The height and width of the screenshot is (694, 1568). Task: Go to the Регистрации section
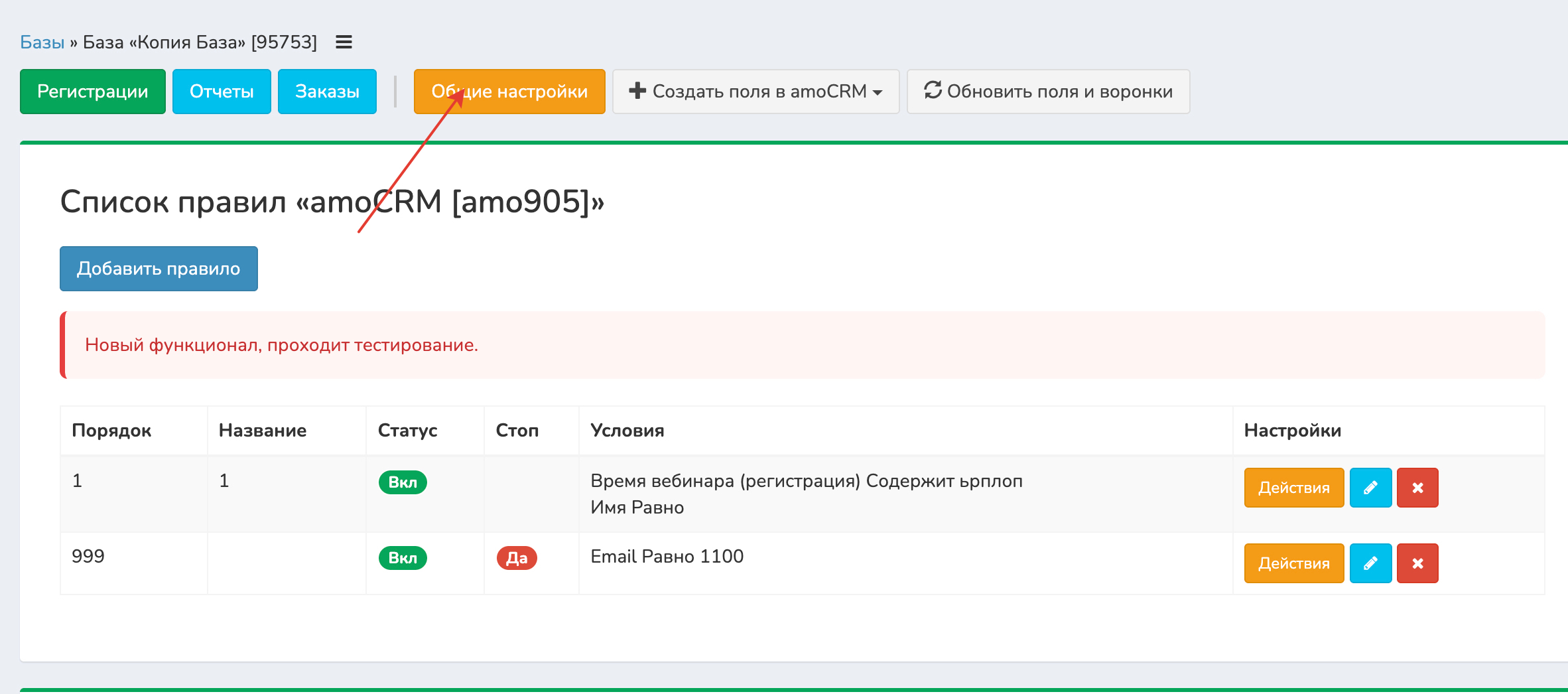click(x=93, y=92)
